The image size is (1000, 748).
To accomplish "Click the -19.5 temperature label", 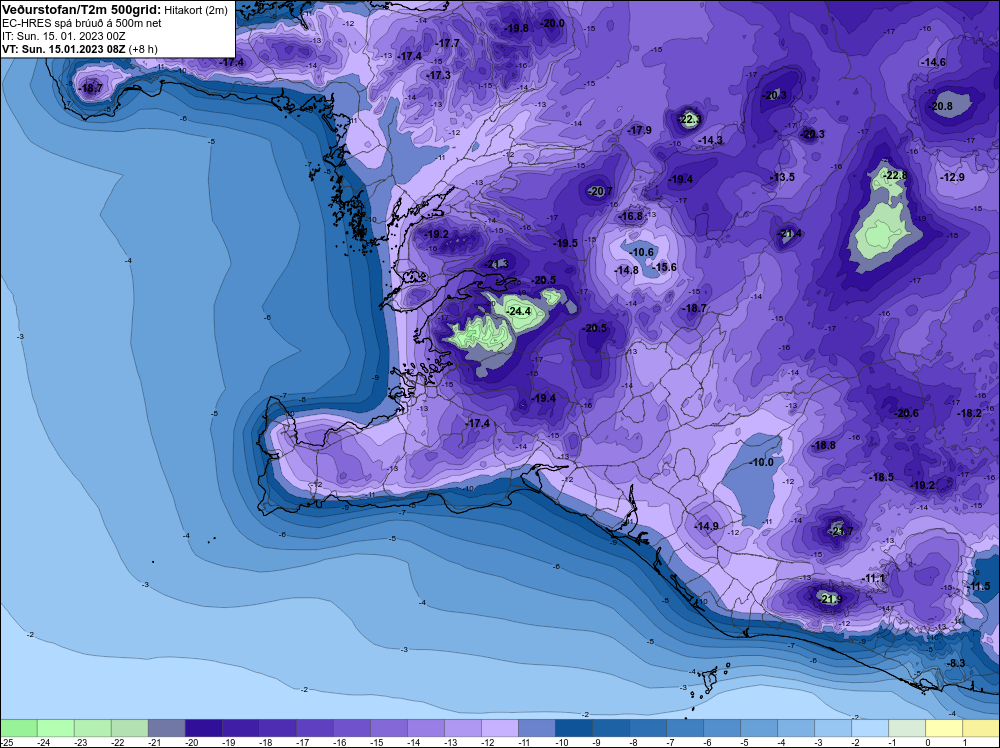I will coord(565,243).
